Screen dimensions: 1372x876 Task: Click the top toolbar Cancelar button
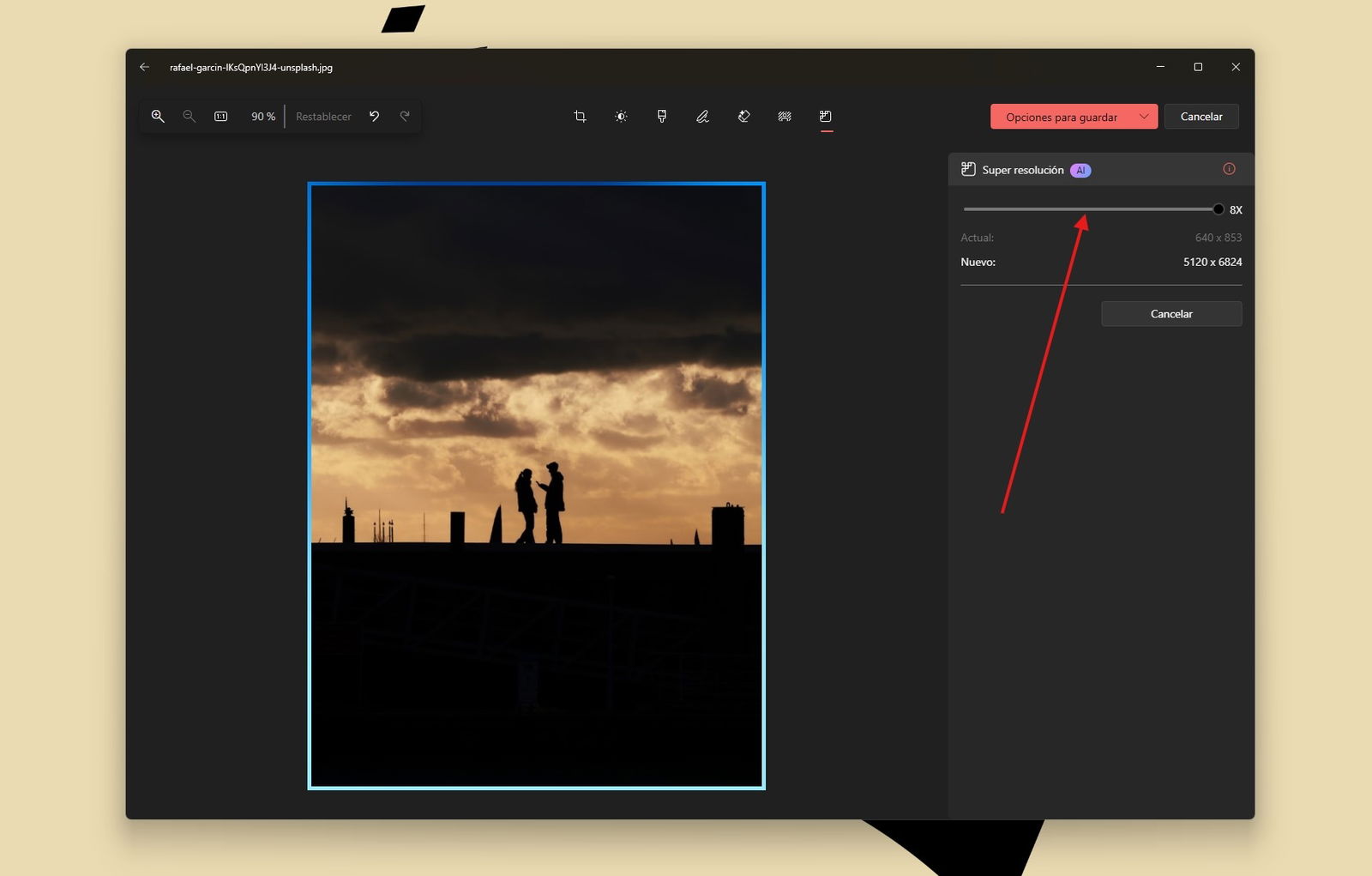[1201, 117]
